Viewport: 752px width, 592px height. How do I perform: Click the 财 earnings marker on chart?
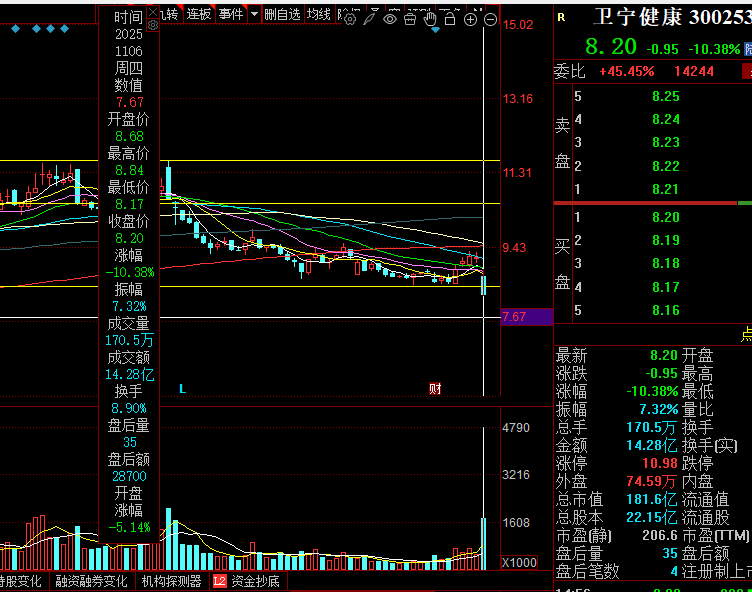pyautogui.click(x=435, y=389)
